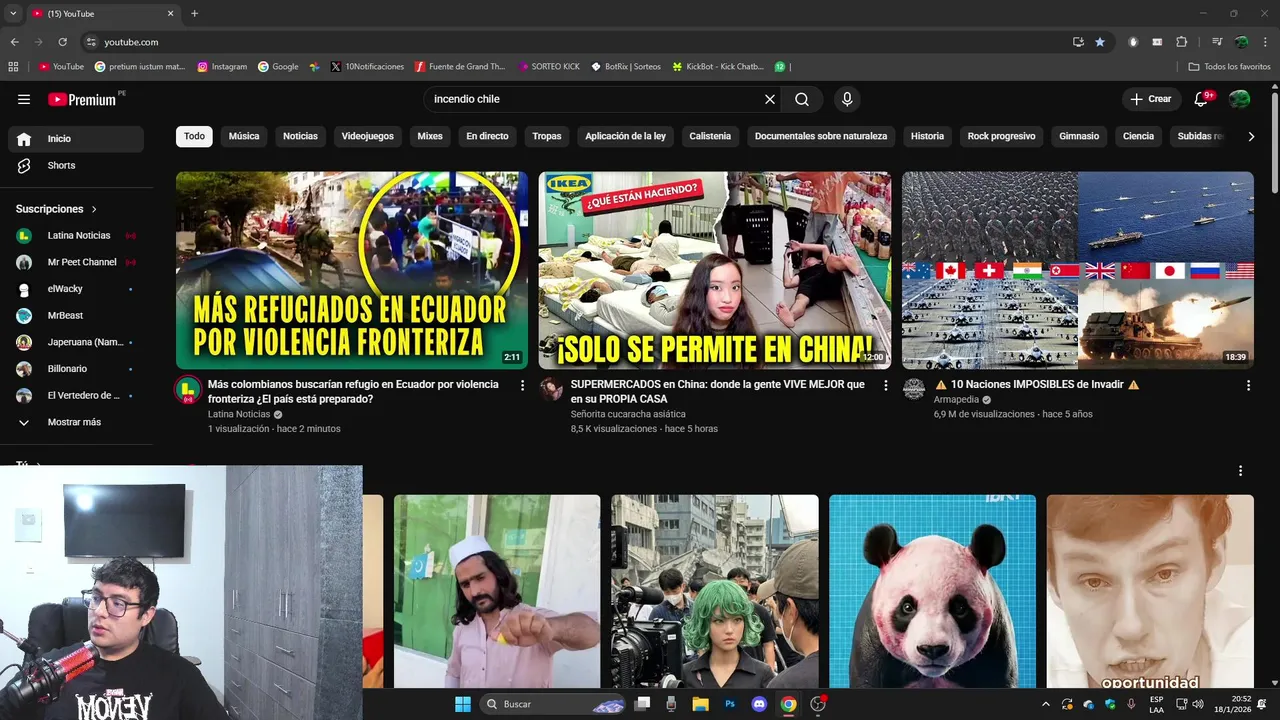Open the Armapedia channel name link
Image resolution: width=1280 pixels, height=720 pixels.
point(956,399)
